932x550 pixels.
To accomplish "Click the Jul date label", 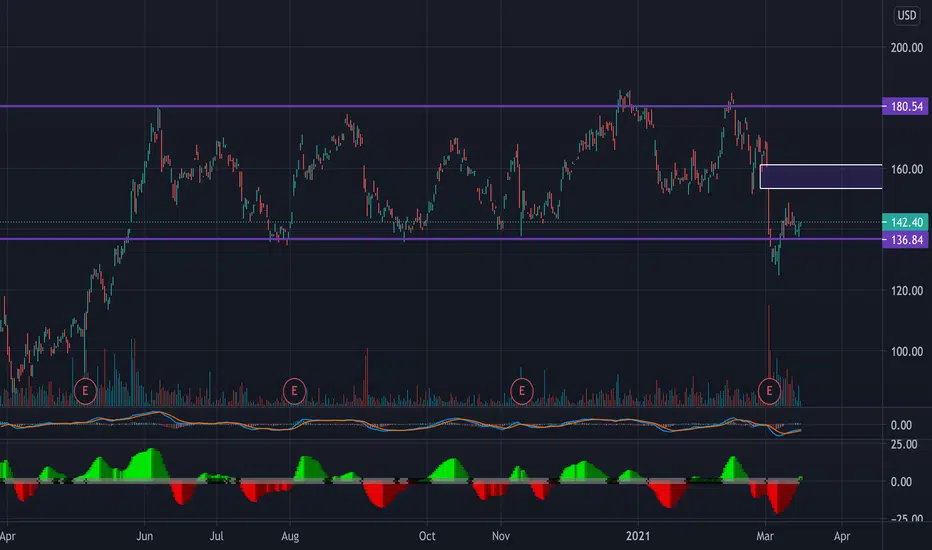I will coord(216,536).
